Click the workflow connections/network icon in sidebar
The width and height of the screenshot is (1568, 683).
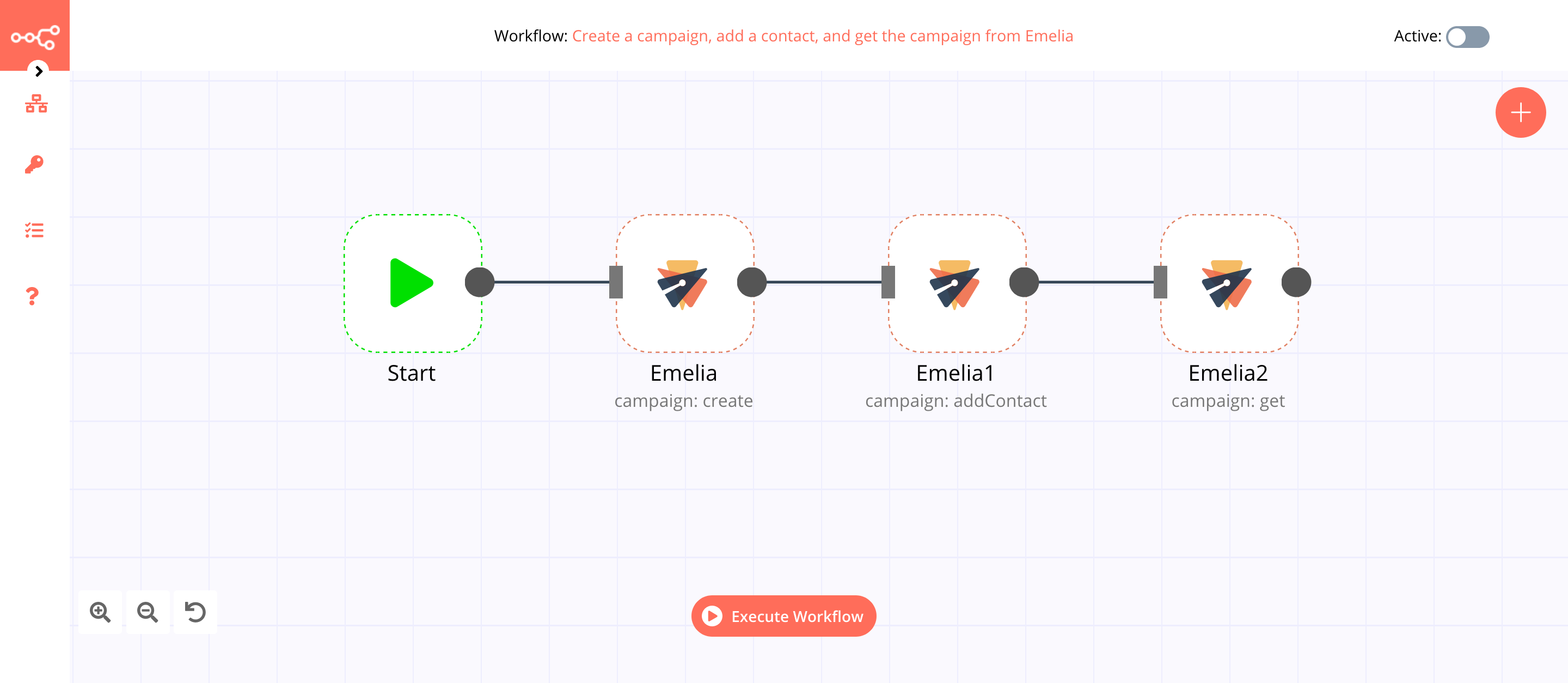pyautogui.click(x=35, y=104)
